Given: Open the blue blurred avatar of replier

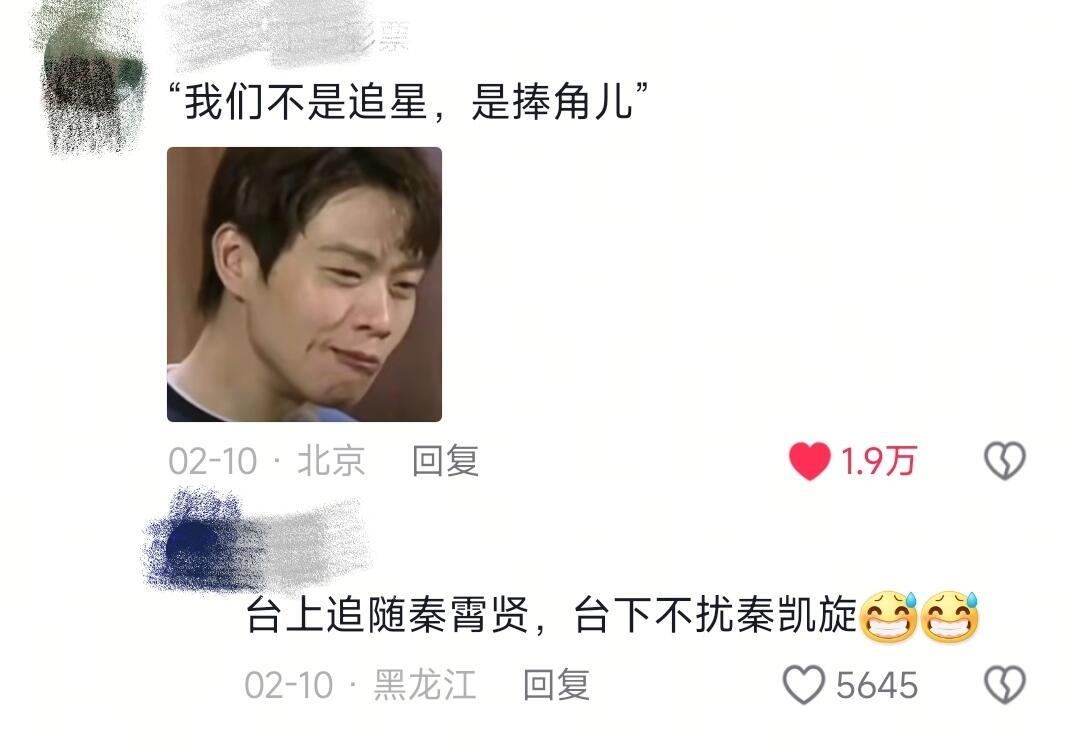Looking at the screenshot, I should point(195,542).
